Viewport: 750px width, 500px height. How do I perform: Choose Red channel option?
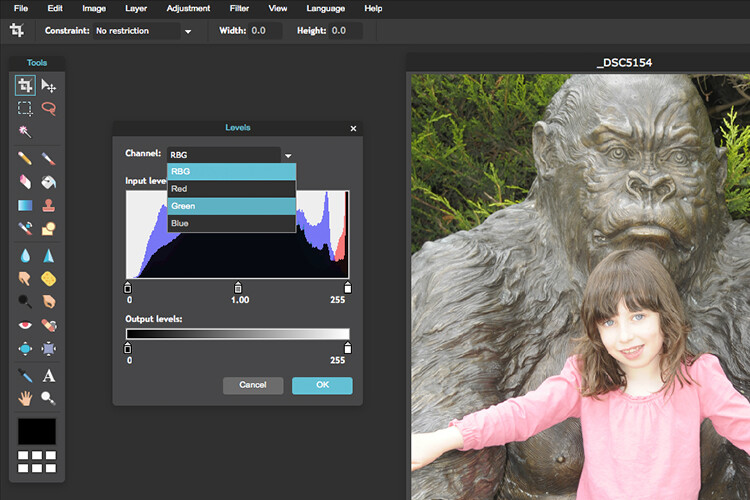[x=232, y=189]
